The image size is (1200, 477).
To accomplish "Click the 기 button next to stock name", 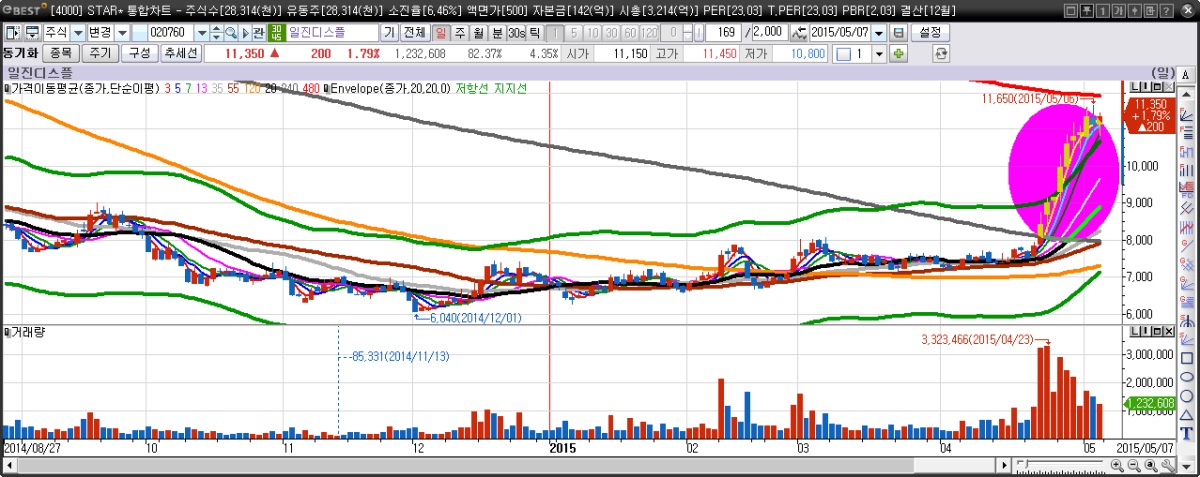I will pos(389,33).
